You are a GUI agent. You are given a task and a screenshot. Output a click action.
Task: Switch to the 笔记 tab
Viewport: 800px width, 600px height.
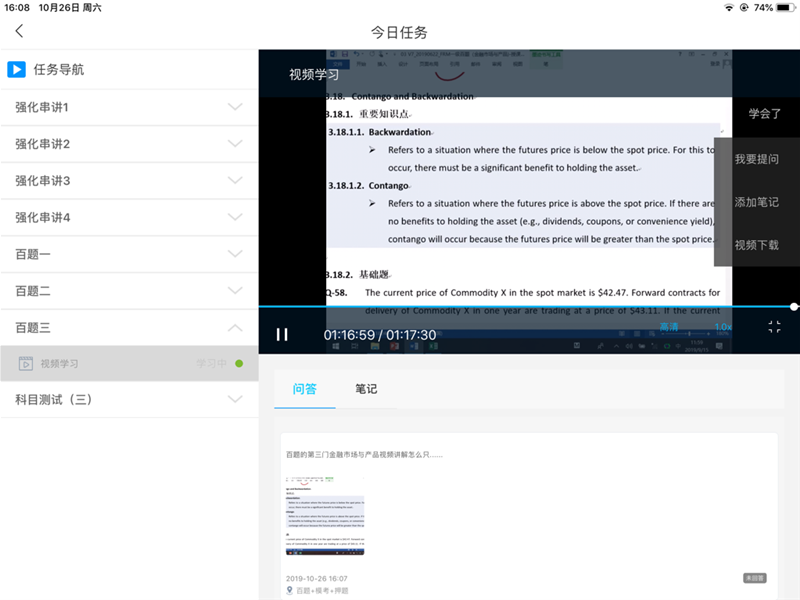[366, 389]
